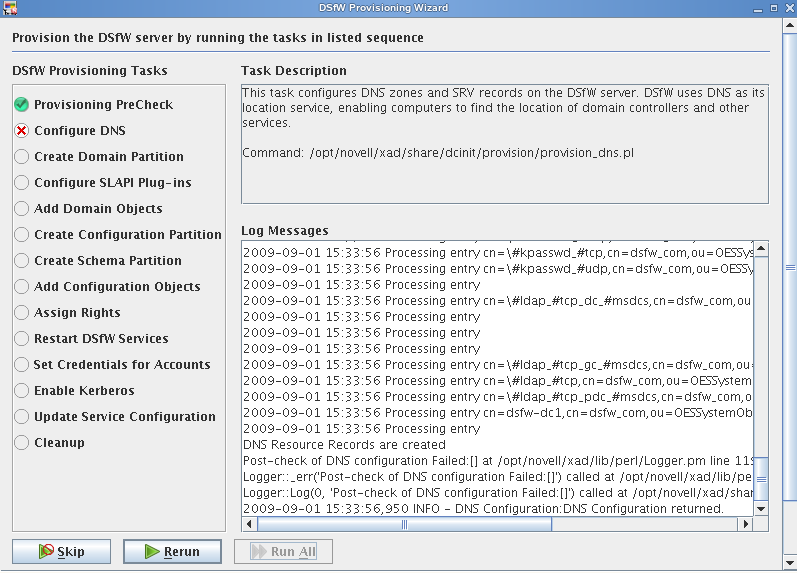The image size is (797, 574).
Task: Select the Create Configuration Partition task label
Action: tap(128, 234)
